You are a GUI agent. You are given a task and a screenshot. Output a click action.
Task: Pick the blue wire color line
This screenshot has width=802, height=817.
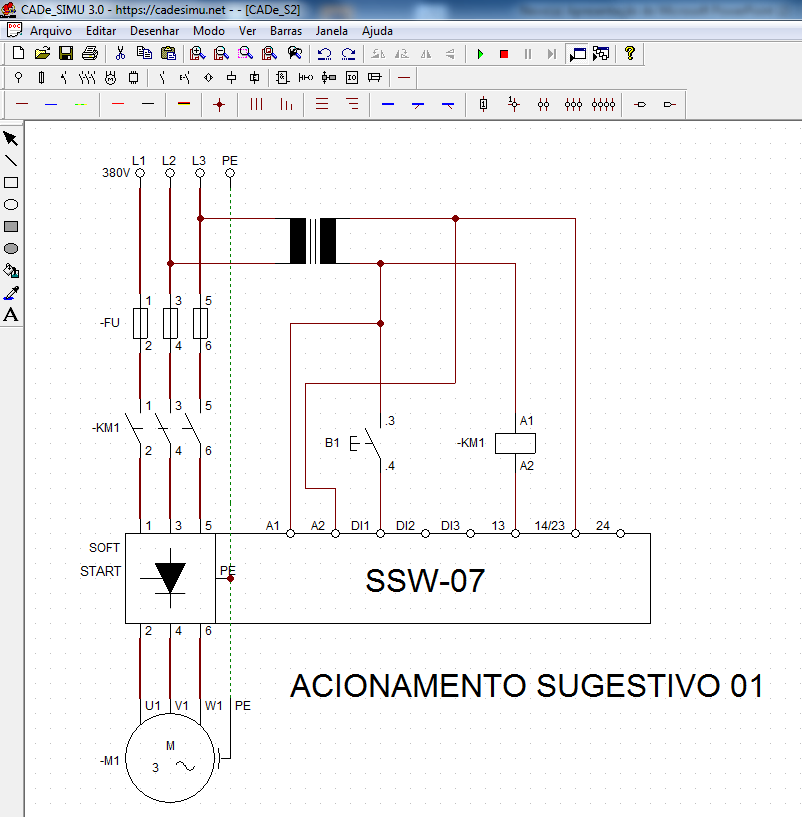click(x=51, y=105)
